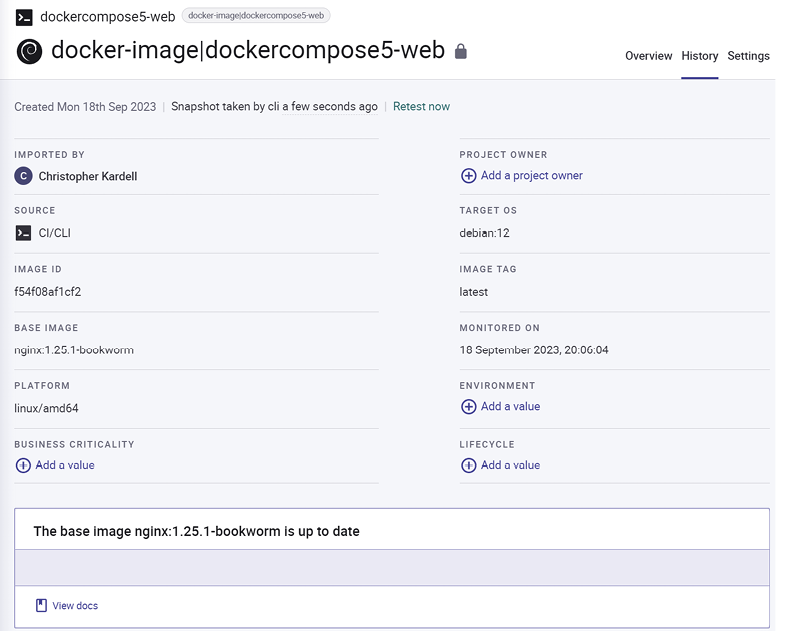The width and height of the screenshot is (802, 631).
Task: Click plus icon for Add a project owner
Action: (x=469, y=176)
